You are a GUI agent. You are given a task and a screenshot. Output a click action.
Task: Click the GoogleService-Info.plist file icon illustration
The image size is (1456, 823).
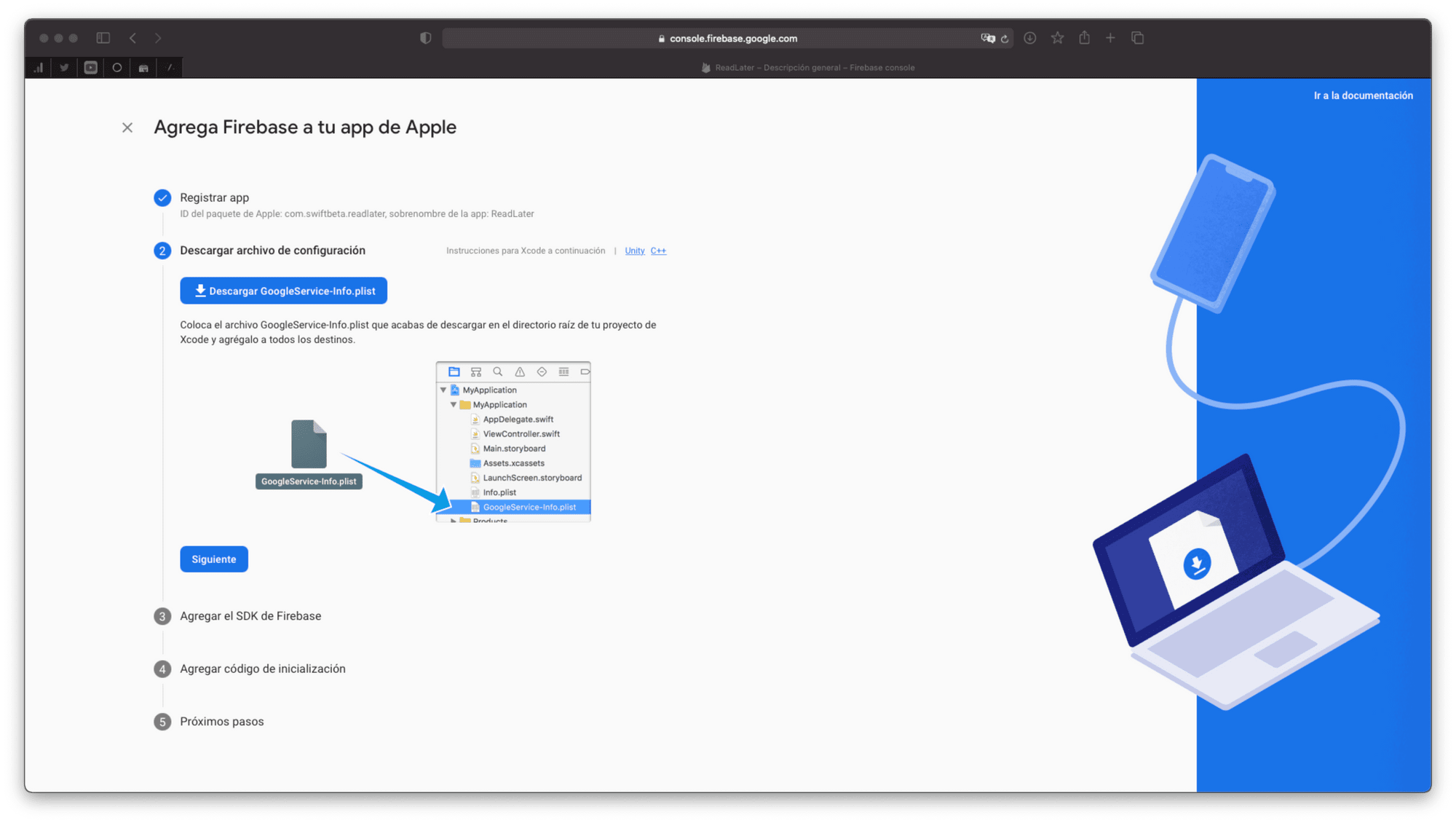[x=309, y=444]
